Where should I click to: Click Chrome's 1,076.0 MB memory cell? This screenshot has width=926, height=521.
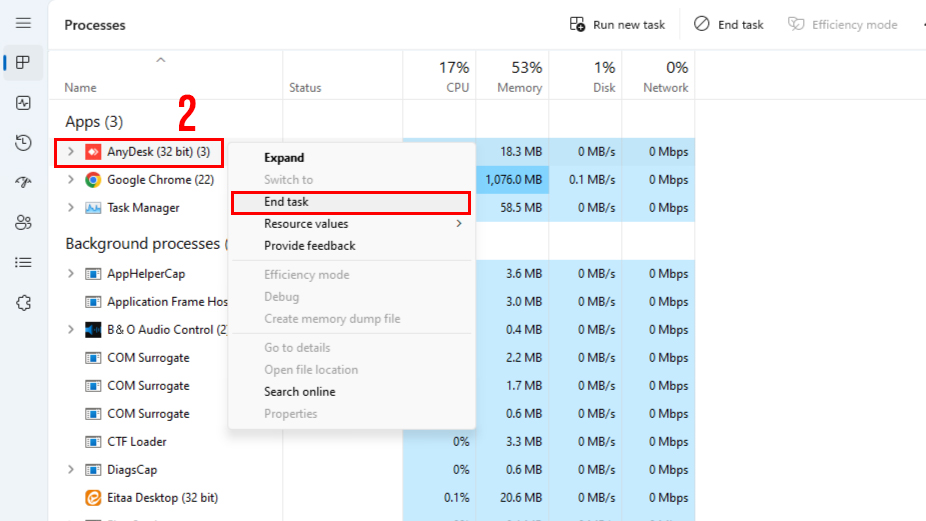(x=513, y=180)
